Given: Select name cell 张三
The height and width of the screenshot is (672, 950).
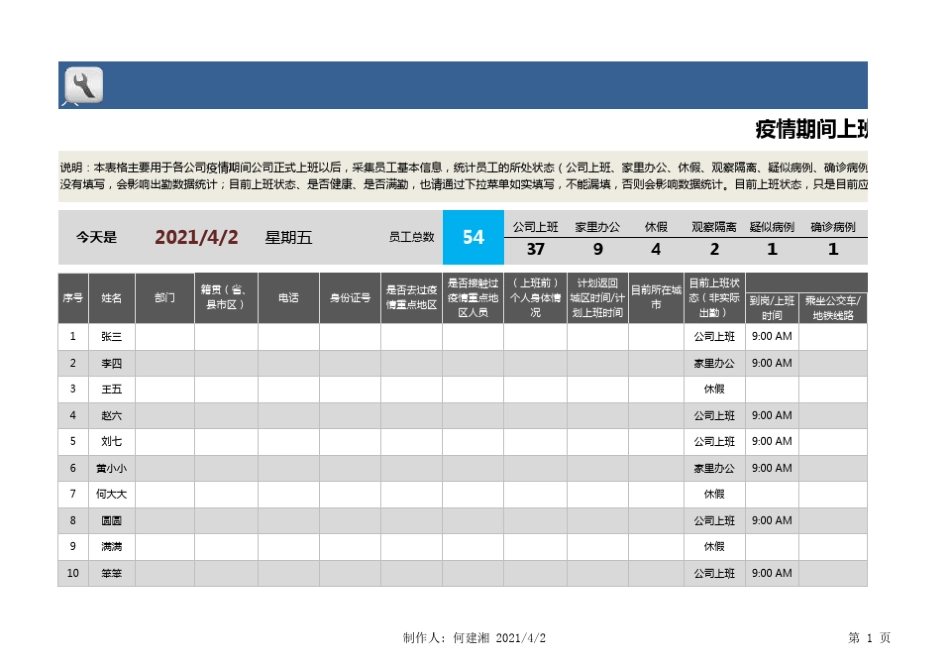Looking at the screenshot, I should (x=111, y=336).
